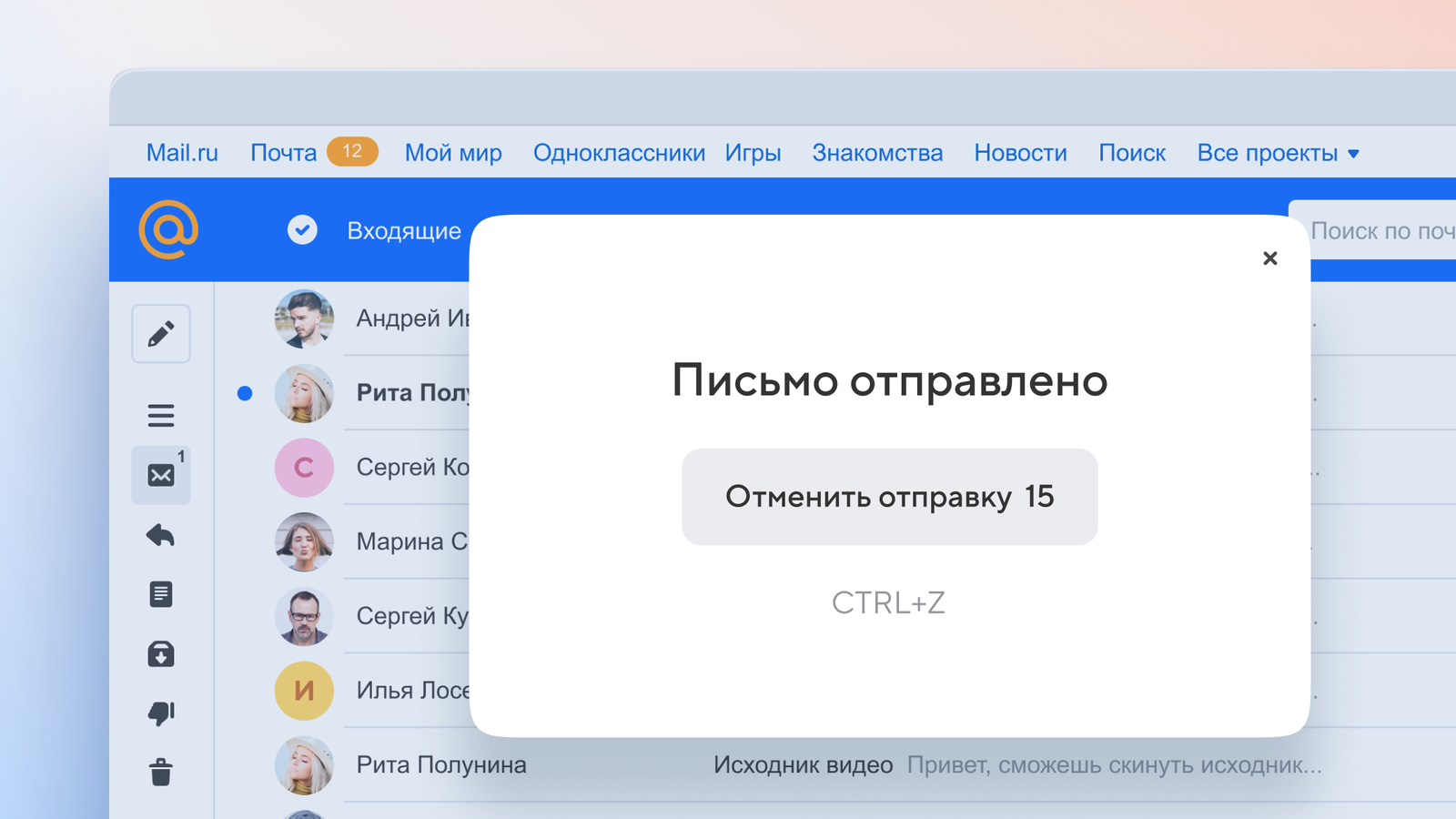The height and width of the screenshot is (819, 1456).
Task: Click Марина's avatar photo
Action: click(304, 542)
